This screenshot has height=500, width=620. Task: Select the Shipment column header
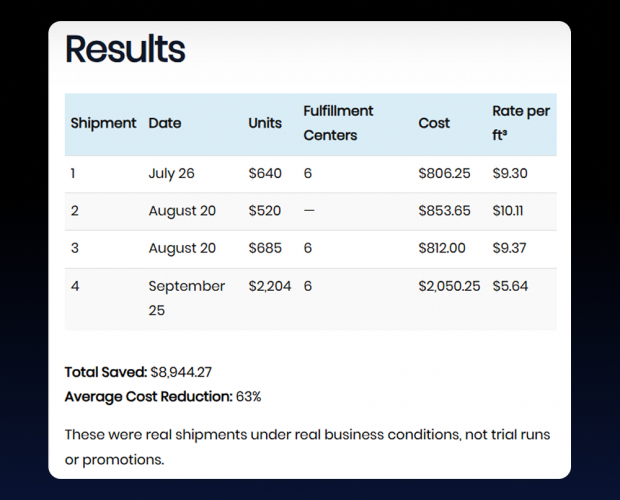(x=103, y=123)
